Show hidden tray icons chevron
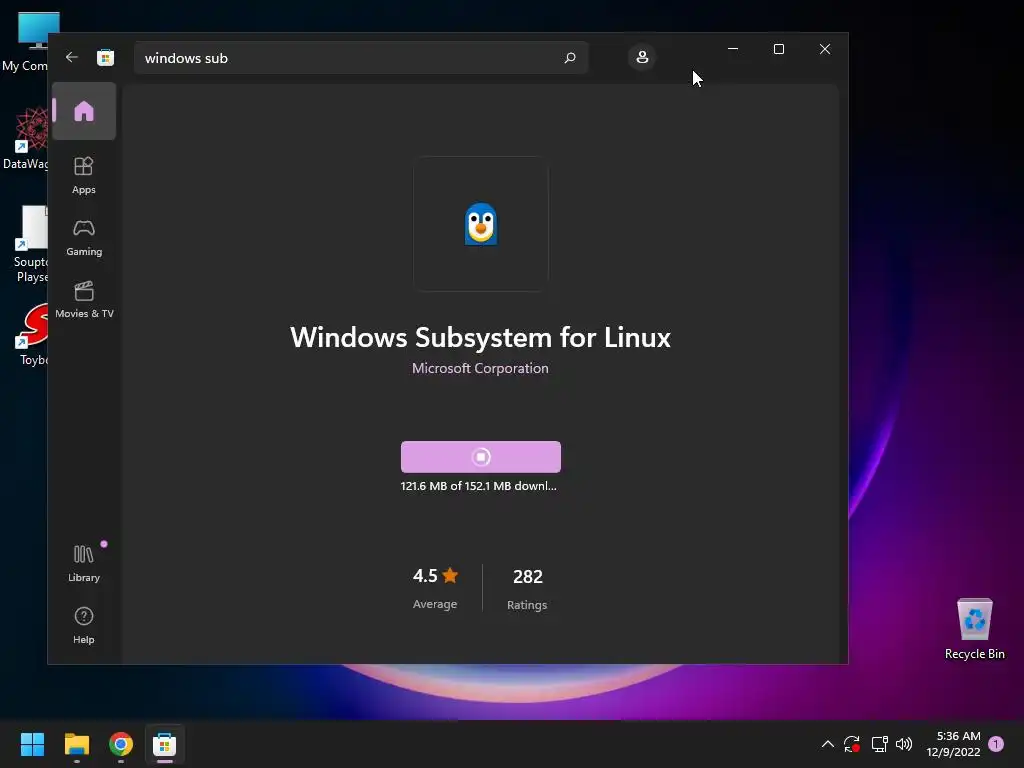Image resolution: width=1024 pixels, height=768 pixels. point(827,744)
